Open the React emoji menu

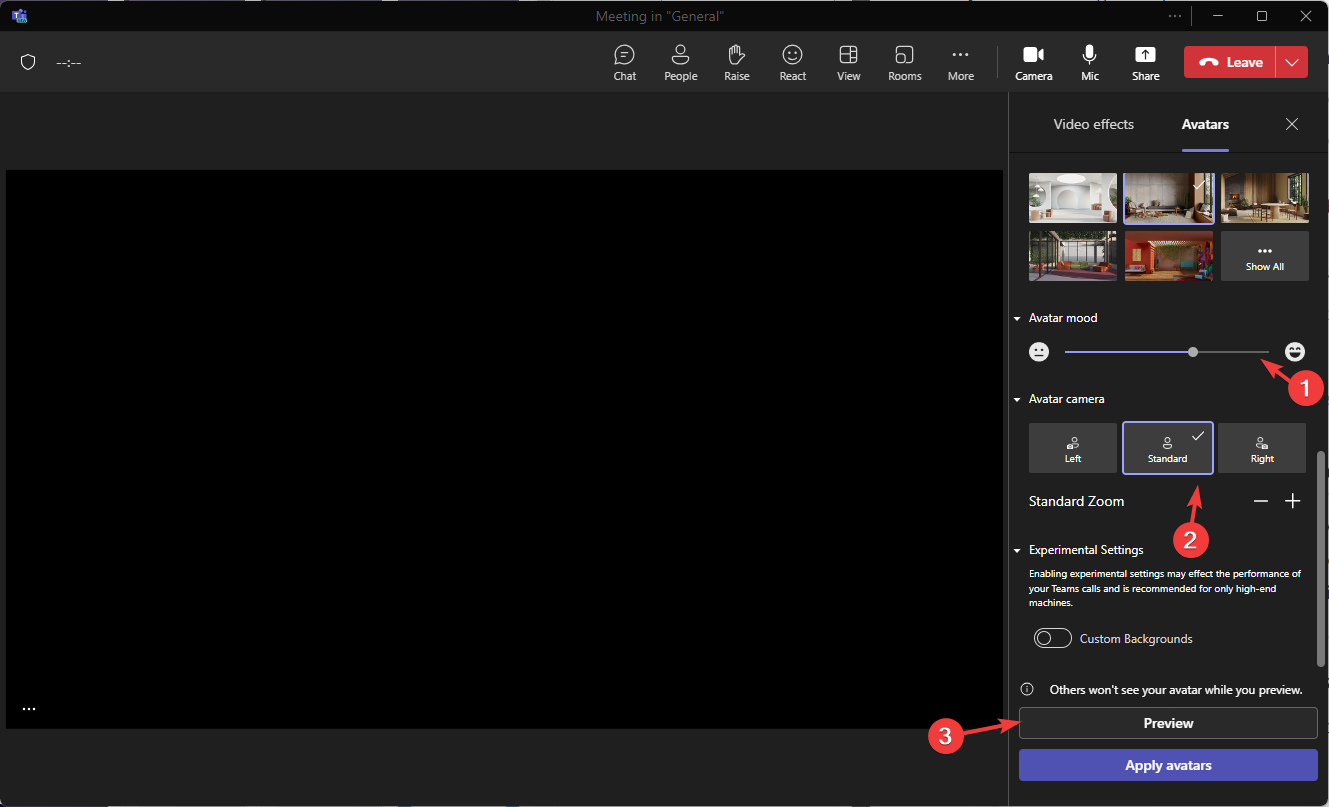(793, 62)
